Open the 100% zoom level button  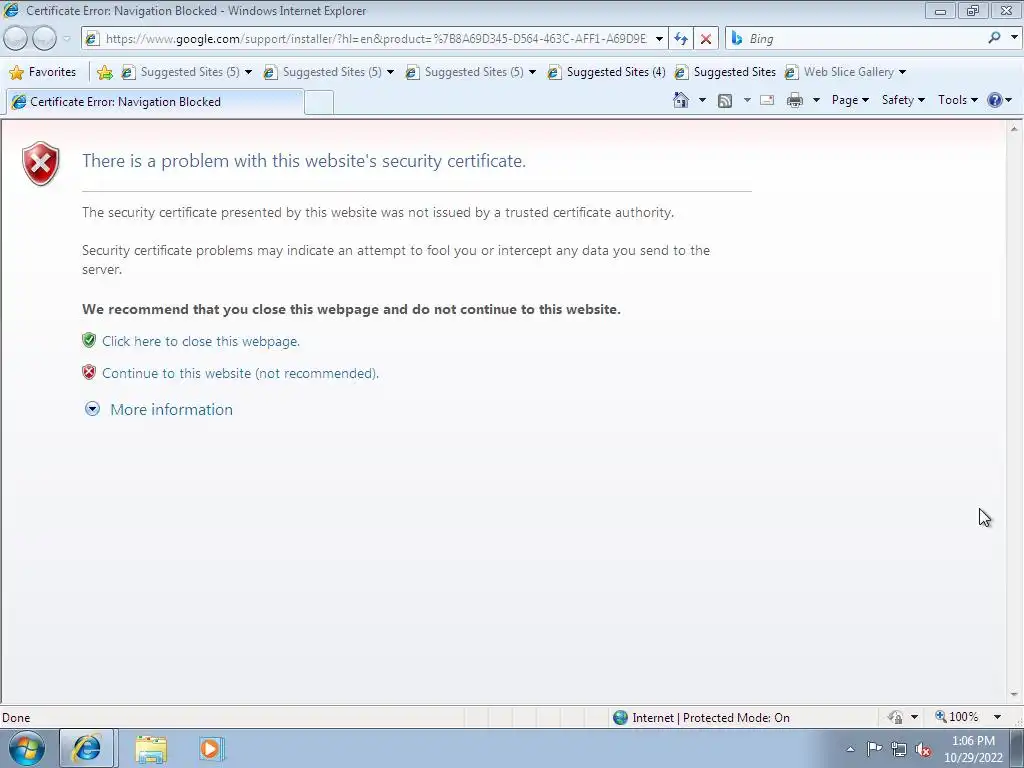coord(957,717)
